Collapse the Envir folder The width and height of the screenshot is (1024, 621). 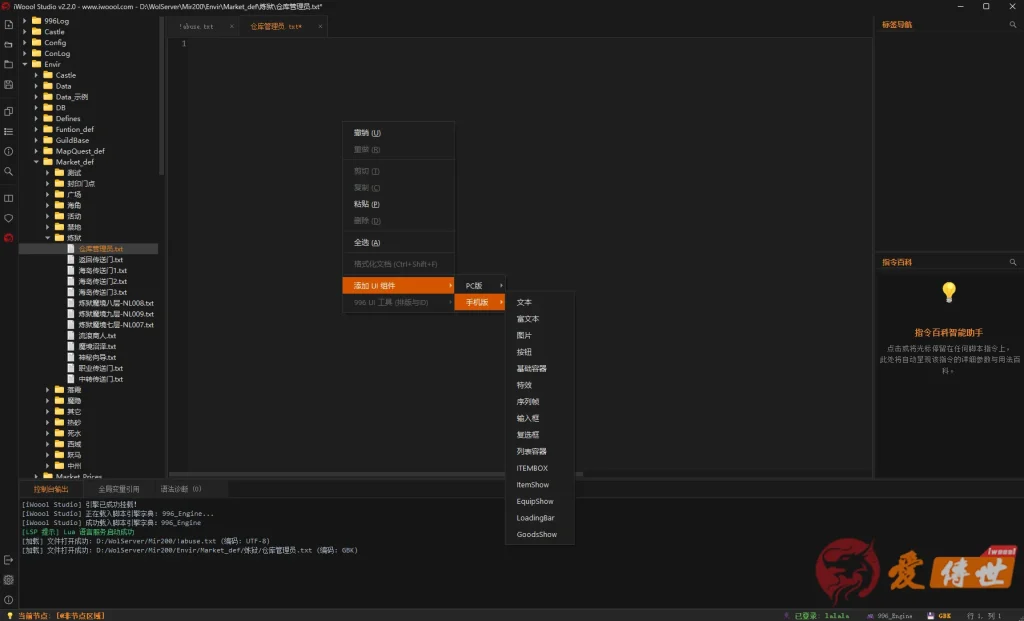coord(25,64)
